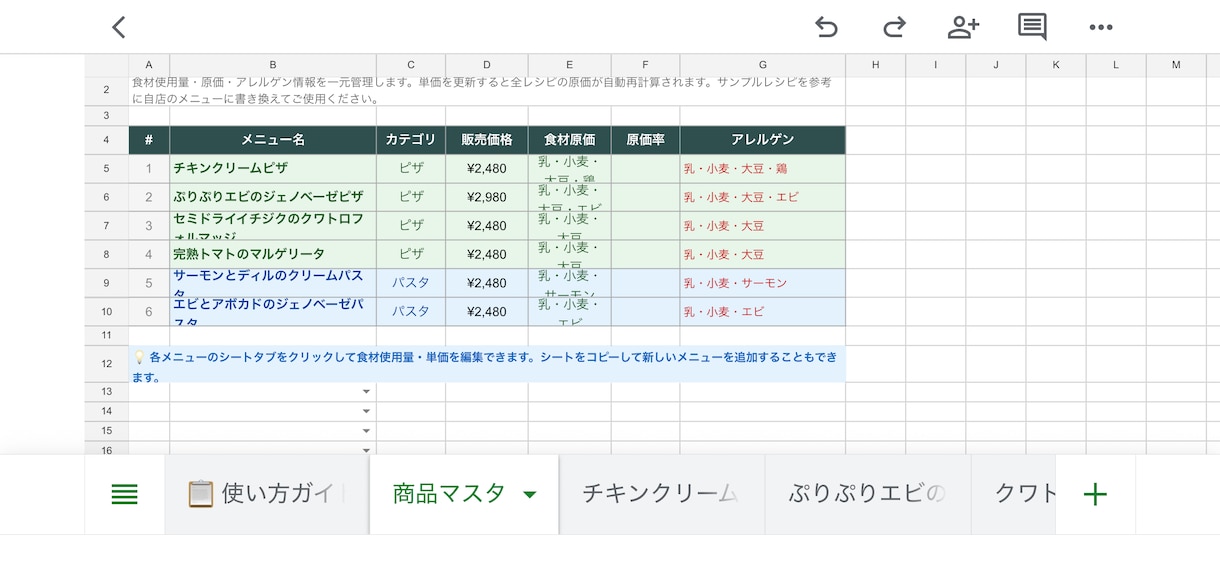The image size is (1220, 563).
Task: Select row 11 header
Action: (106, 335)
